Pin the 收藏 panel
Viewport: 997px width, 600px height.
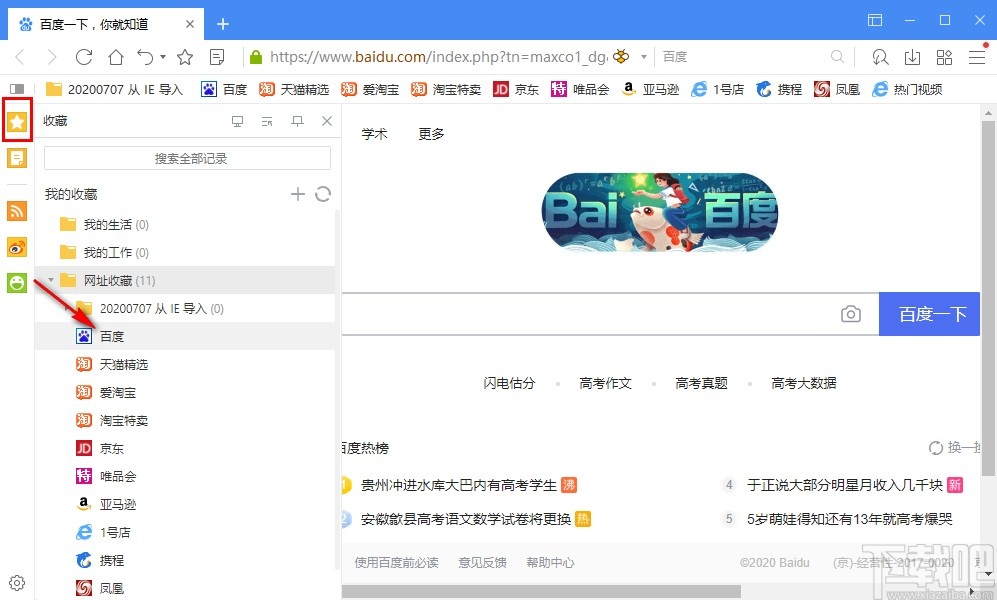point(297,121)
